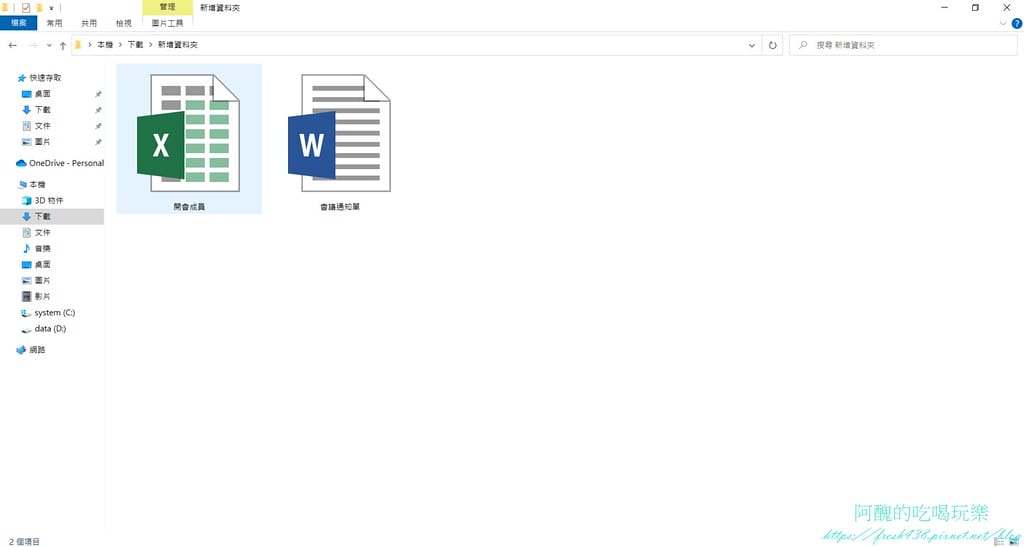Expand the ribbon with the chevron
The height and width of the screenshot is (547, 1024).
[1004, 23]
